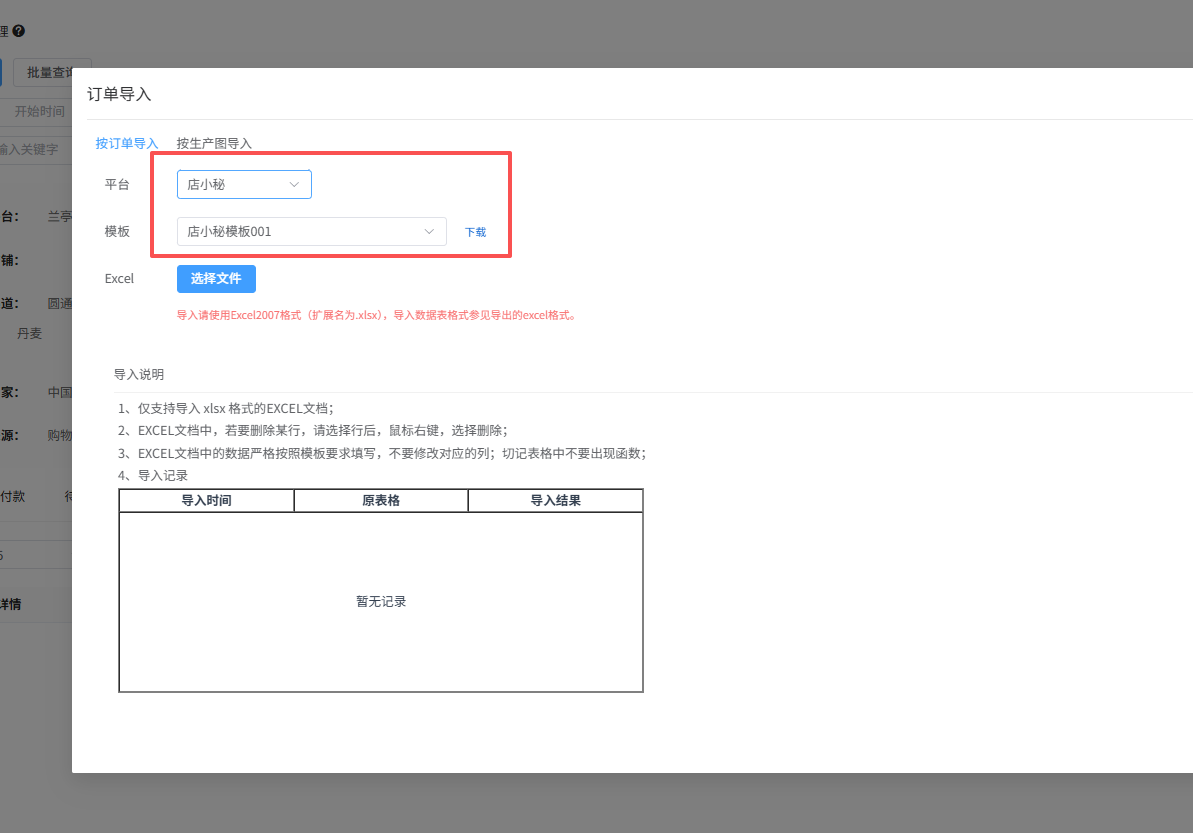
Task: Select 丹麦 option in background filter
Action: pos(30,333)
